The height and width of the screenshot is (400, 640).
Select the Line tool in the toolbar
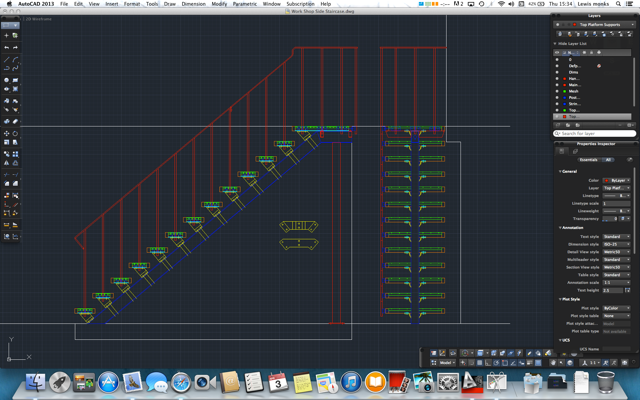[x=6, y=59]
